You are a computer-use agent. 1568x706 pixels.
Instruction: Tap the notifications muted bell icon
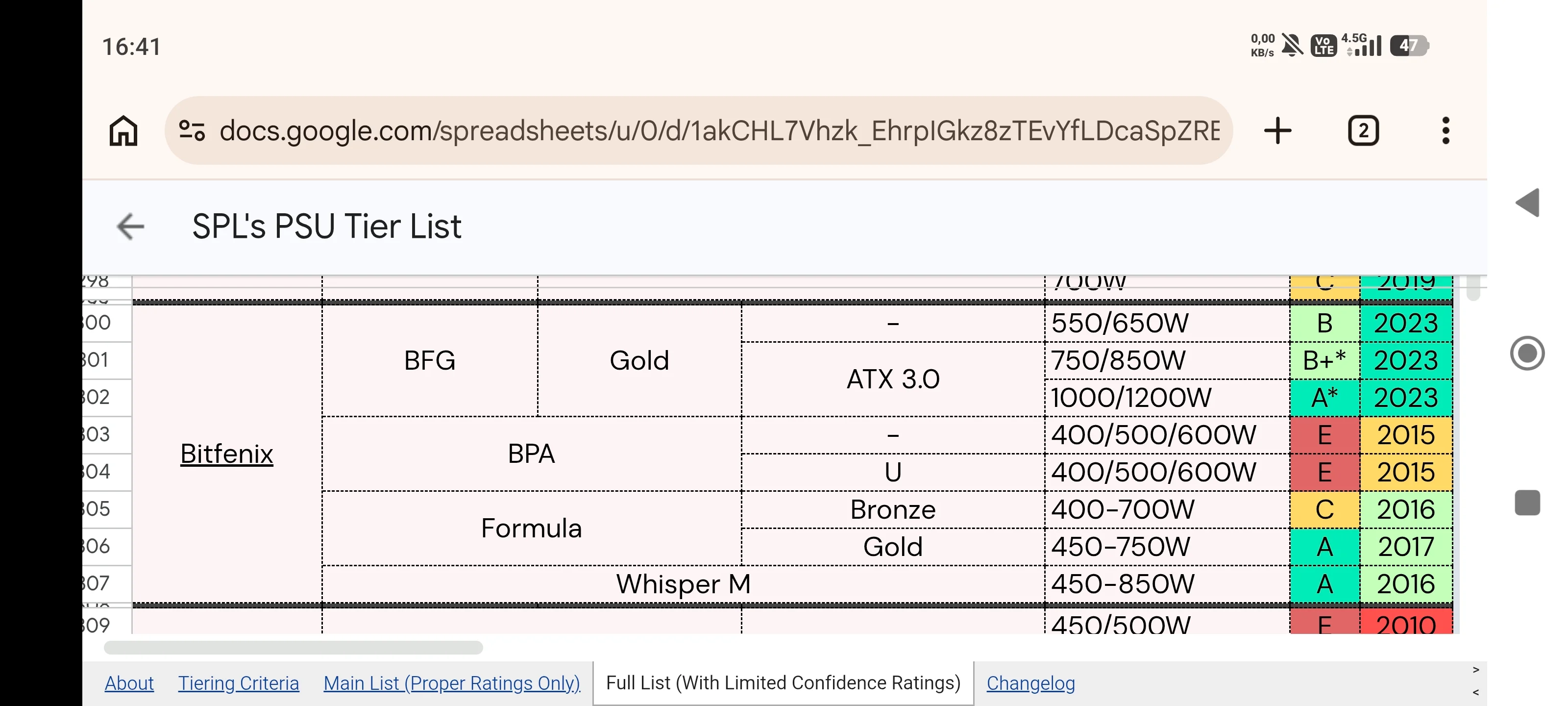1292,46
